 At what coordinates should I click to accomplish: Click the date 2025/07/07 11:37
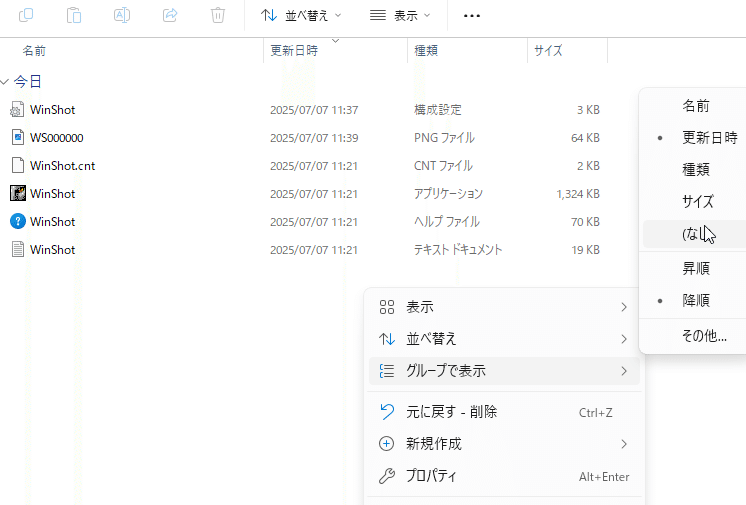pyautogui.click(x=314, y=110)
